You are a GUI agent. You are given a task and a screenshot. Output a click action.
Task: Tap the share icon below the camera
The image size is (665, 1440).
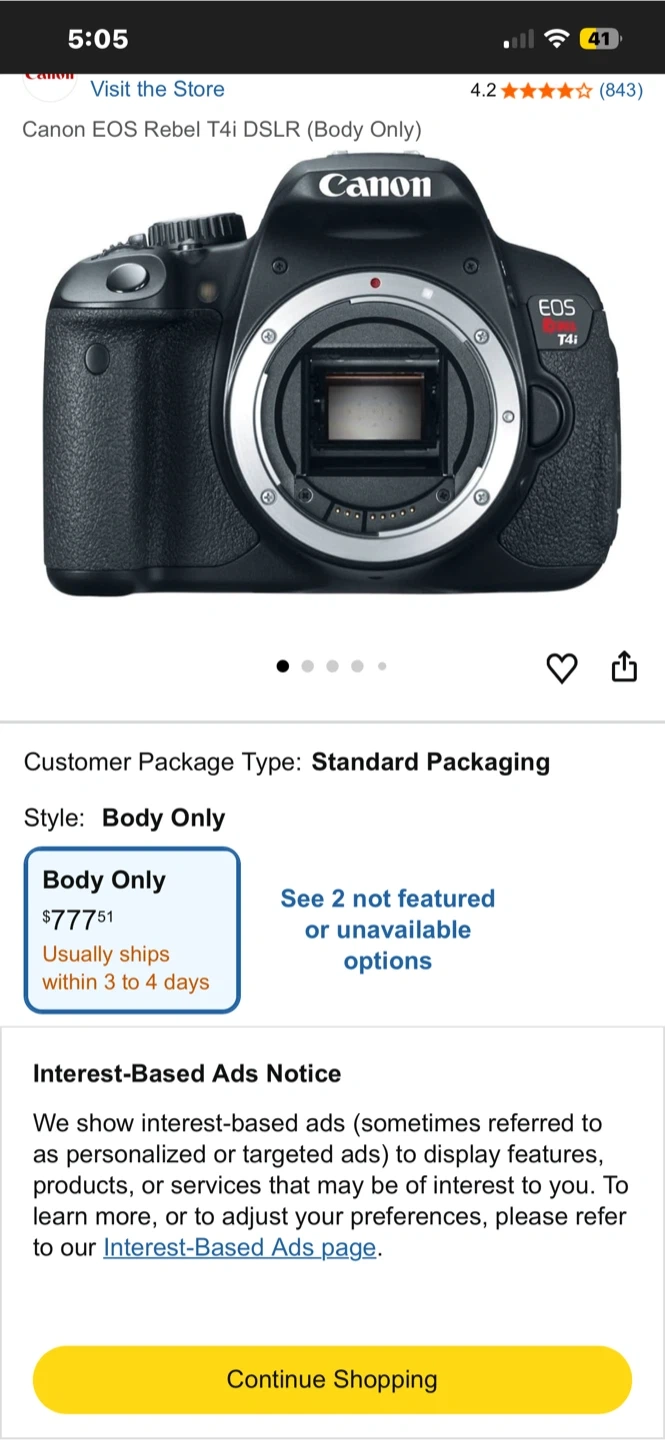[624, 666]
